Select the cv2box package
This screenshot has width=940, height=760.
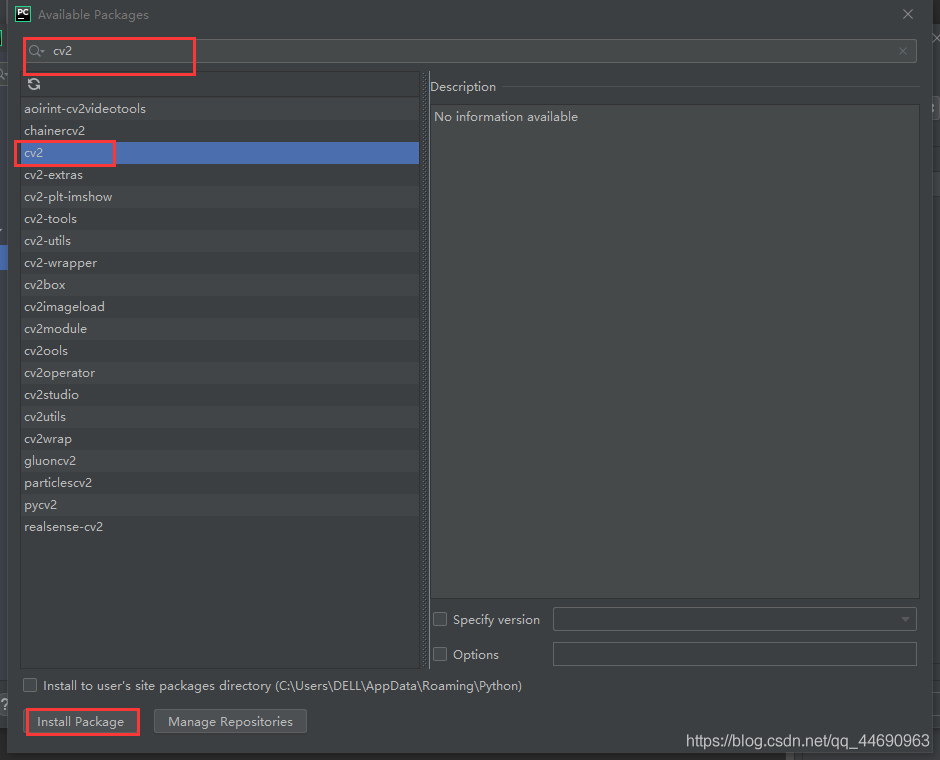pos(220,285)
